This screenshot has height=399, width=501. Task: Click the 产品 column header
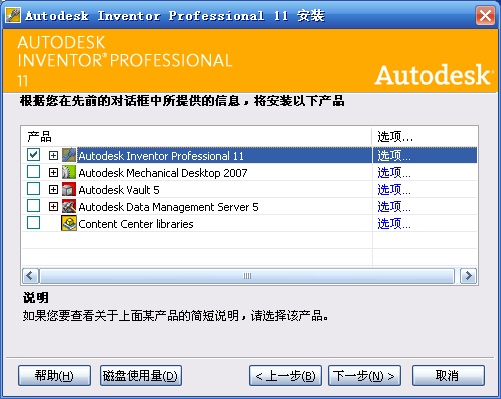tap(196, 136)
